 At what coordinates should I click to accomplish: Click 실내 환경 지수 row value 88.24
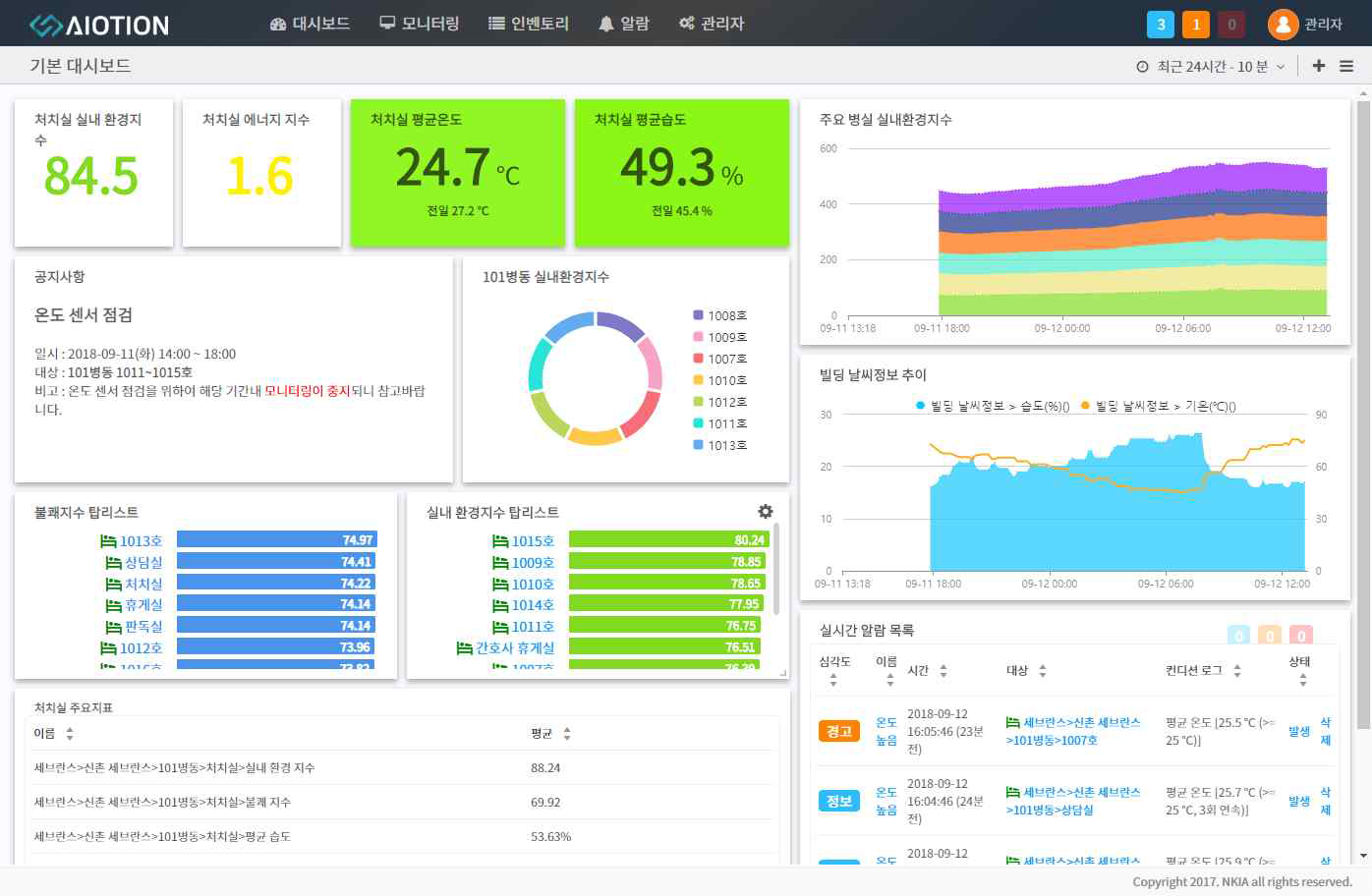click(x=545, y=768)
